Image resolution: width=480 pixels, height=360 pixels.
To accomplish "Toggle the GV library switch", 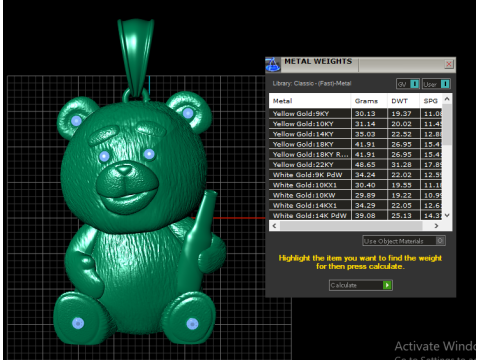I will 408,84.
